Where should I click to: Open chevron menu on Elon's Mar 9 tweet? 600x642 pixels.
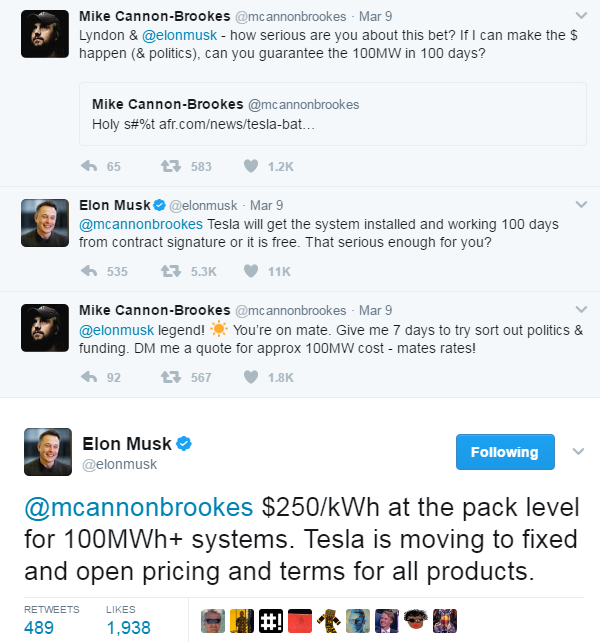point(581,204)
